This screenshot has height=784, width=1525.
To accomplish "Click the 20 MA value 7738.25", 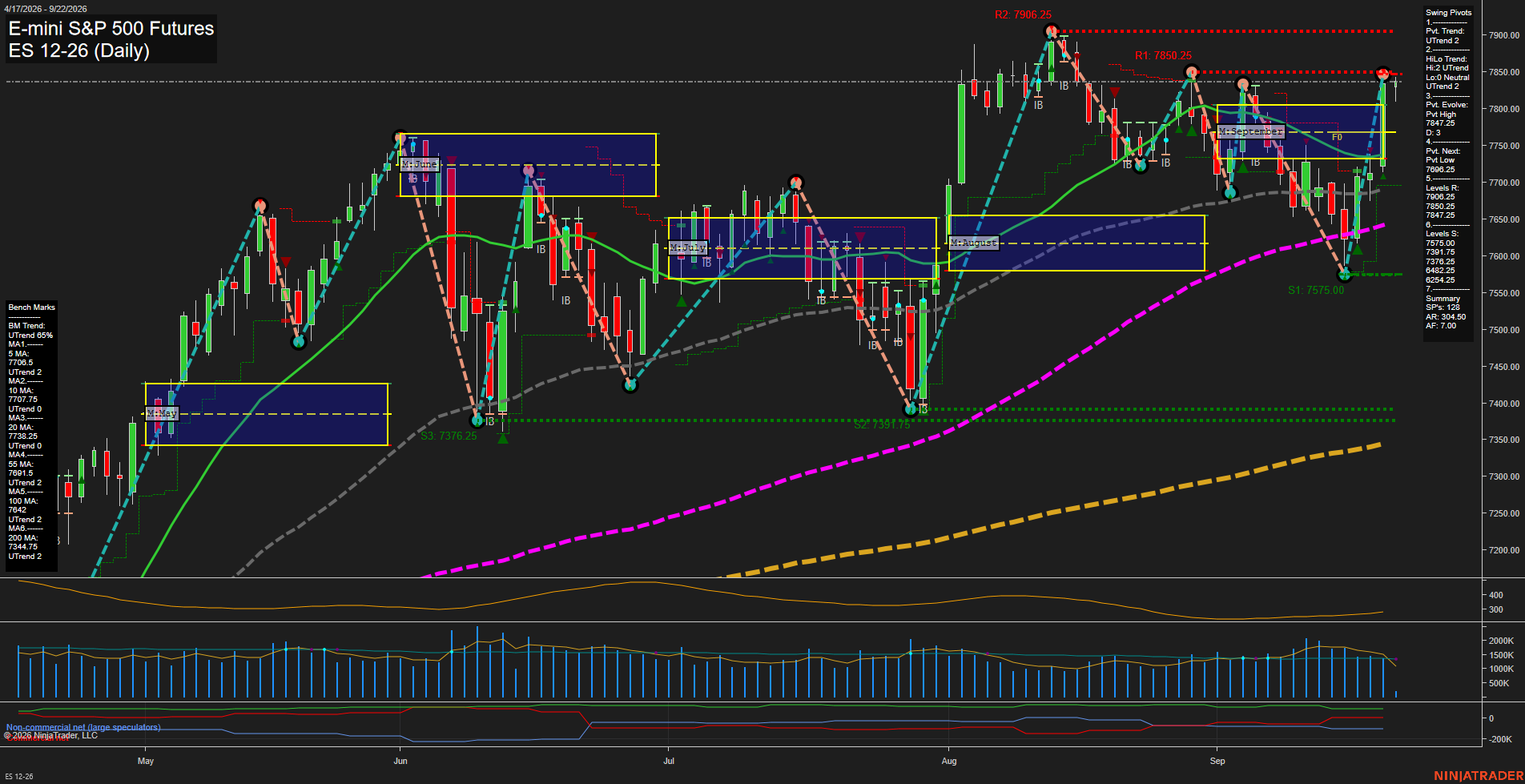I will [22, 436].
